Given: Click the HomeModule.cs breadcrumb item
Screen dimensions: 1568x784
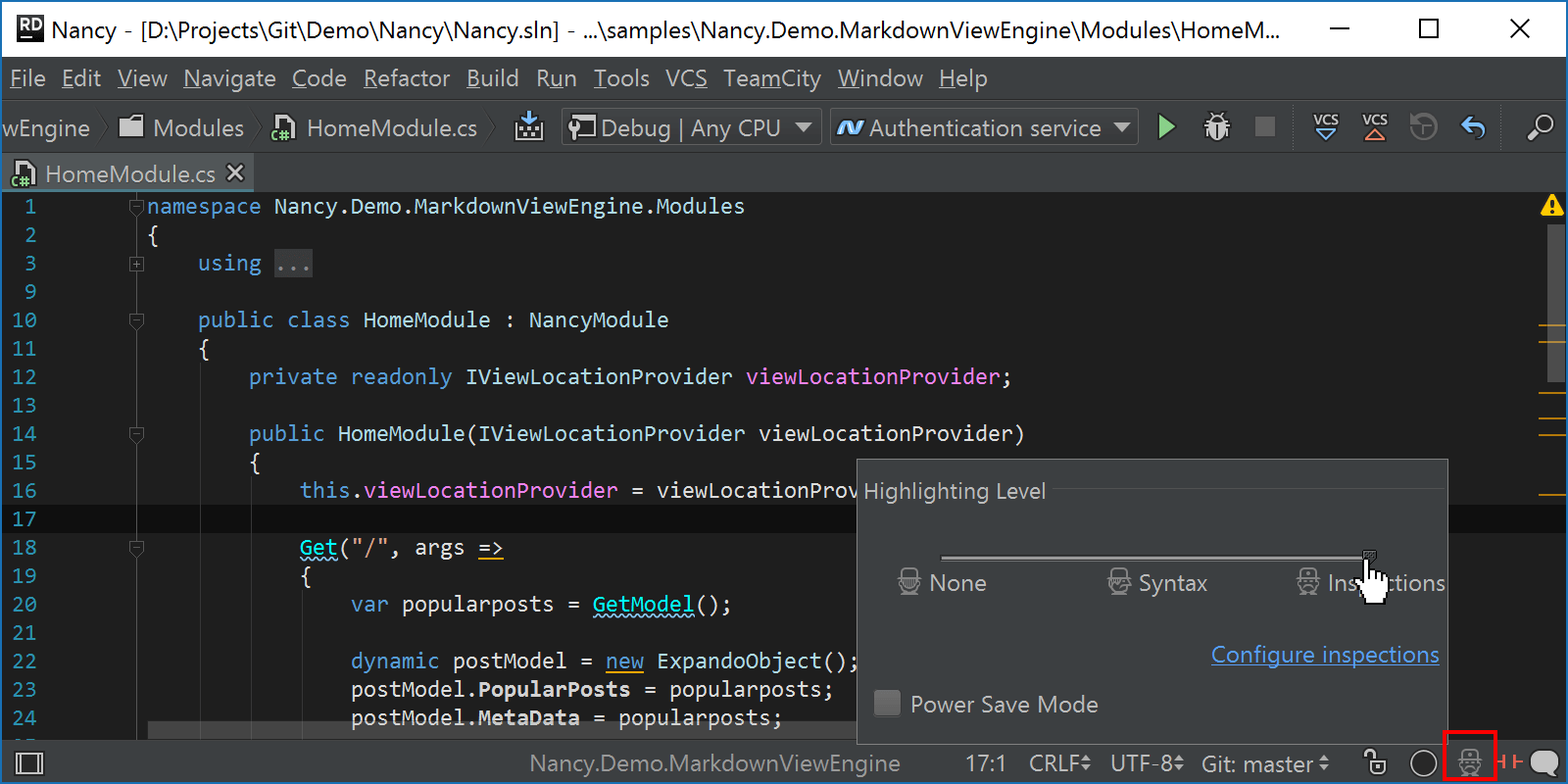Looking at the screenshot, I should coord(374,127).
